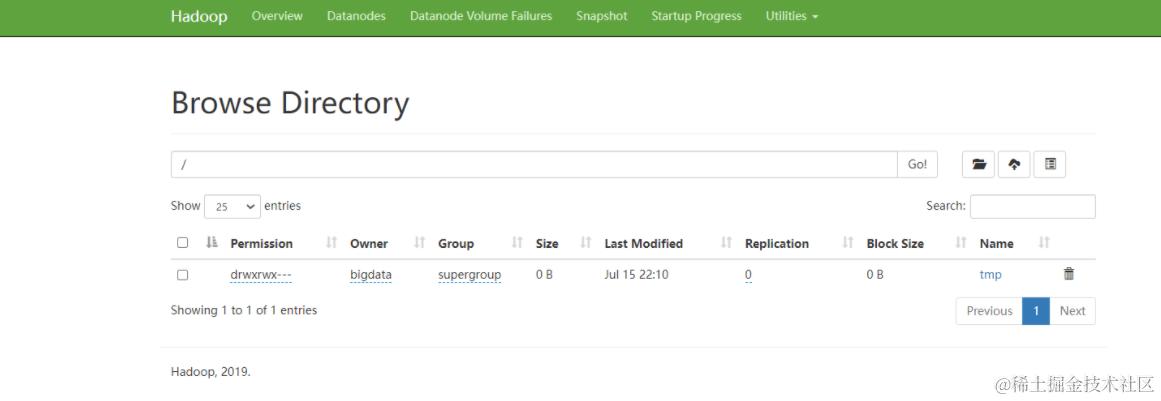Go to the Overview tab
Viewport: 1161px width, 401px height.
[x=277, y=16]
